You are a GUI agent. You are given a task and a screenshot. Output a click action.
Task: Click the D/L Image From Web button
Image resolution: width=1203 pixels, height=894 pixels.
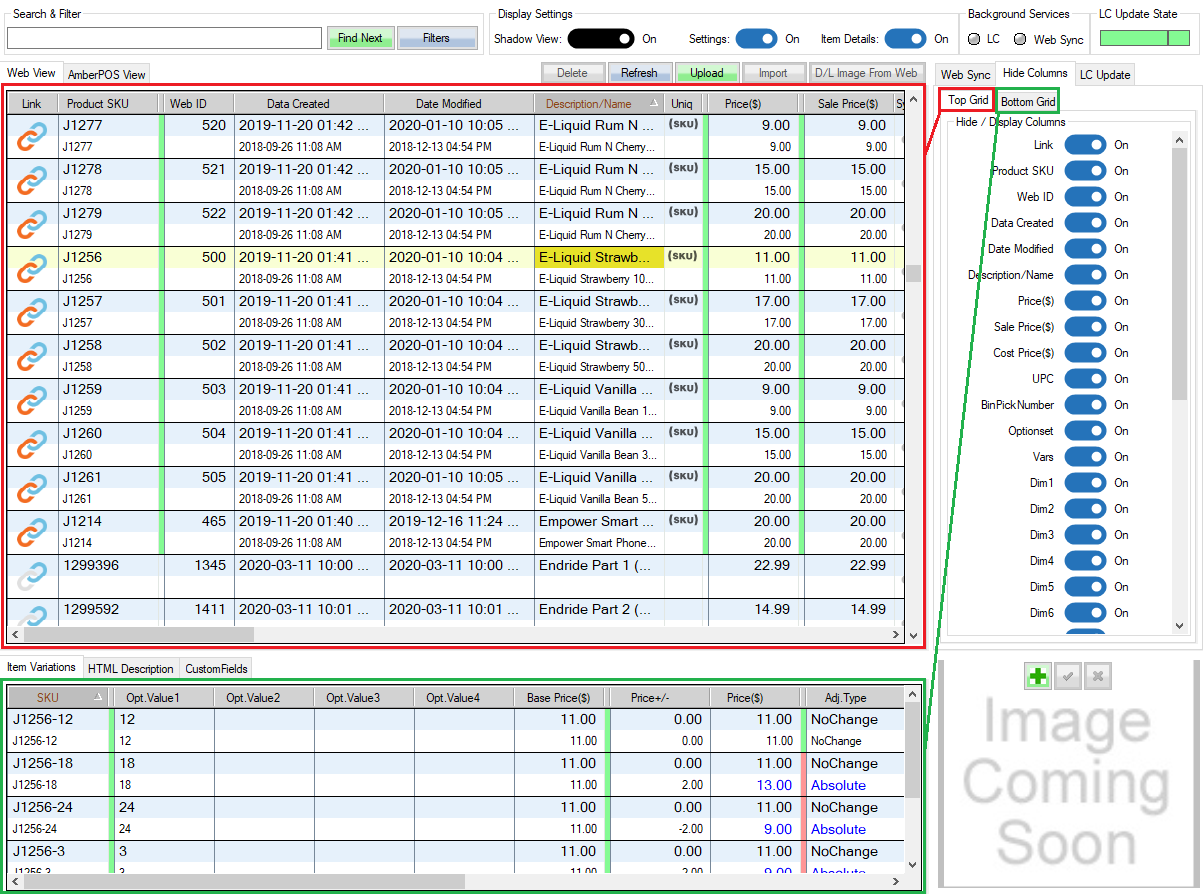[x=866, y=73]
